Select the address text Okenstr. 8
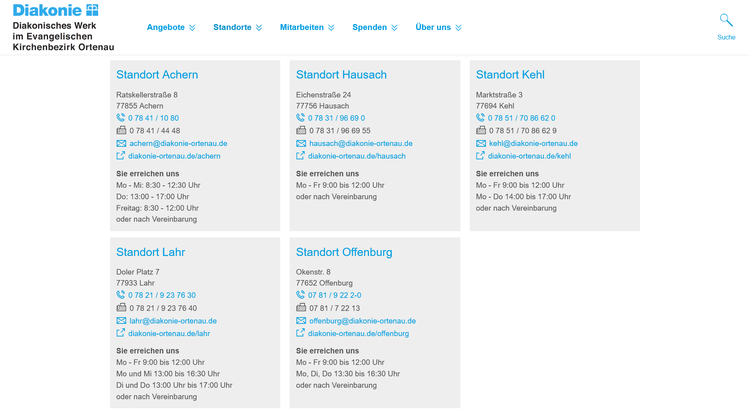The height and width of the screenshot is (413, 750). pyautogui.click(x=313, y=272)
